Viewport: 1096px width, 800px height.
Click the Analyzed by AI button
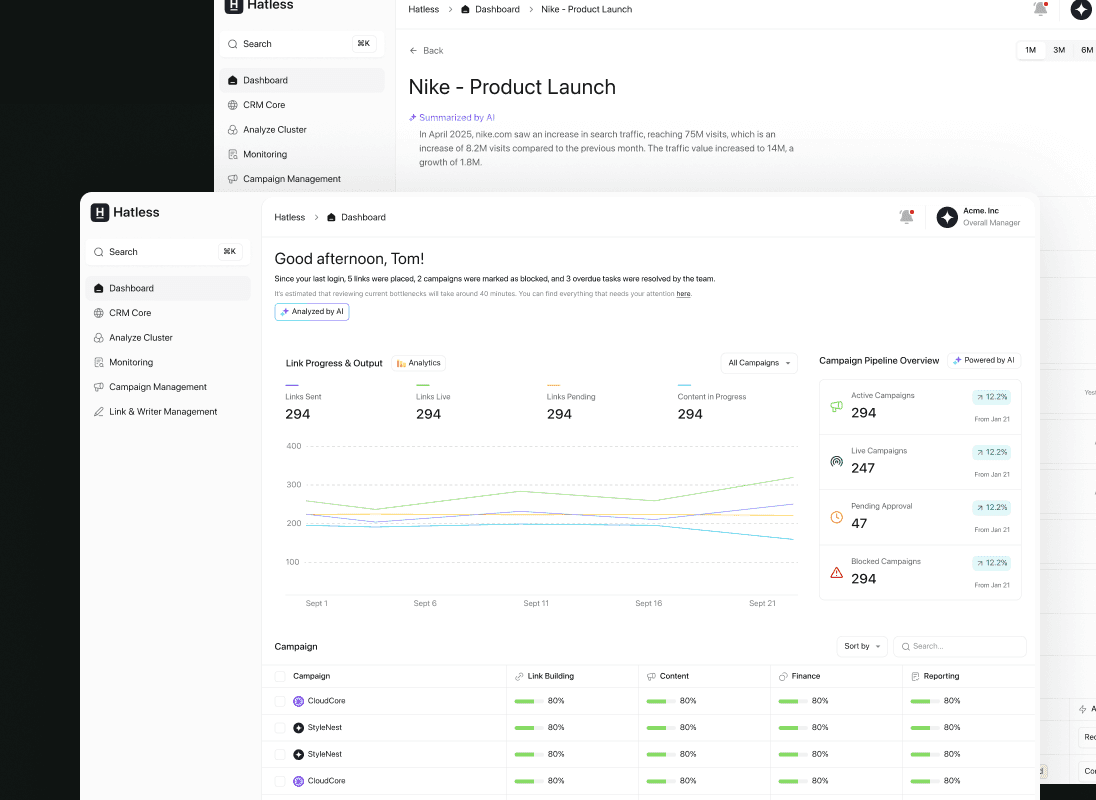coord(312,312)
